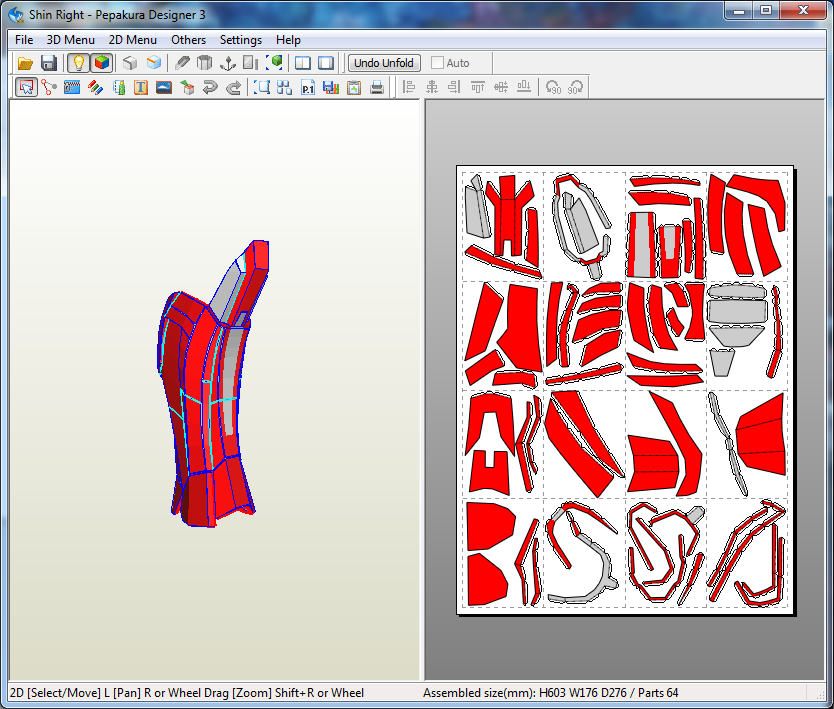Click the Align Bottom icon
Screen dimensions: 834x709
click(x=524, y=87)
